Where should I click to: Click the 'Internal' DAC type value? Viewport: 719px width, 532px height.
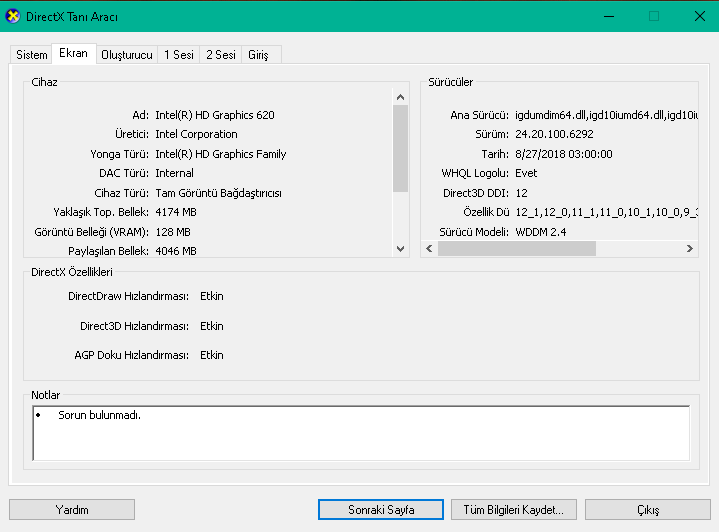(x=174, y=173)
